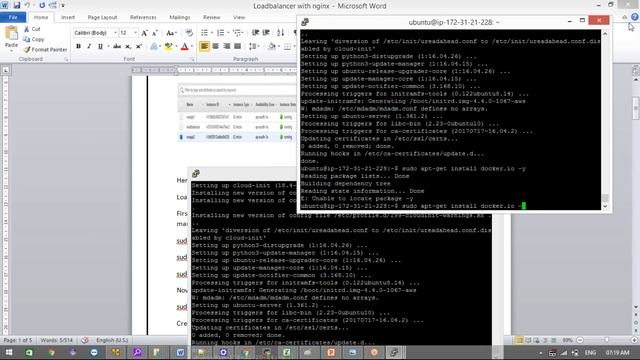Open the Clipboard pane launcher
Viewport: 640px width, 360px height.
[66, 60]
